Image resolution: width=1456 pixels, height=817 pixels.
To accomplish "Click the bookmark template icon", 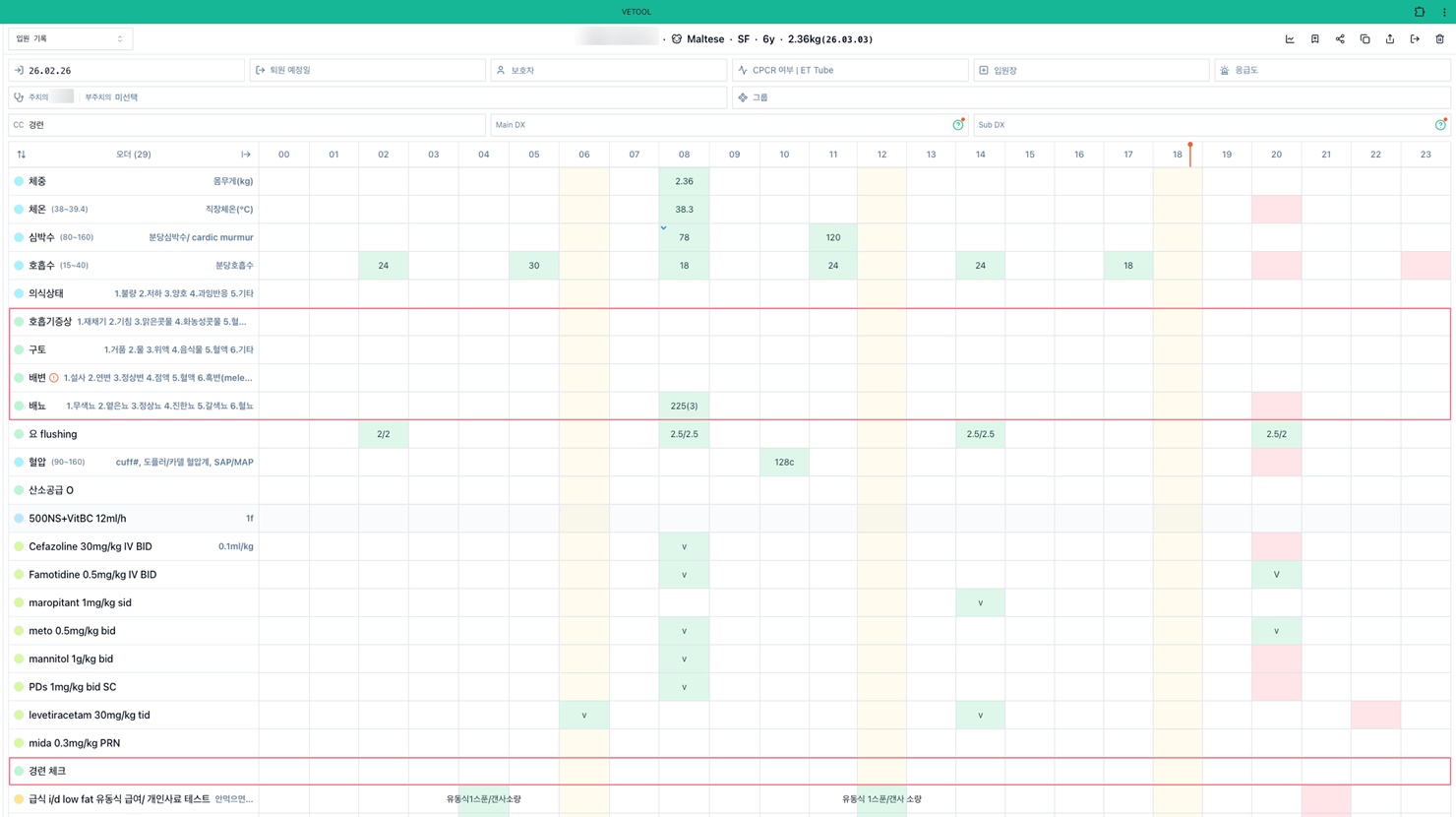I will [x=1314, y=39].
